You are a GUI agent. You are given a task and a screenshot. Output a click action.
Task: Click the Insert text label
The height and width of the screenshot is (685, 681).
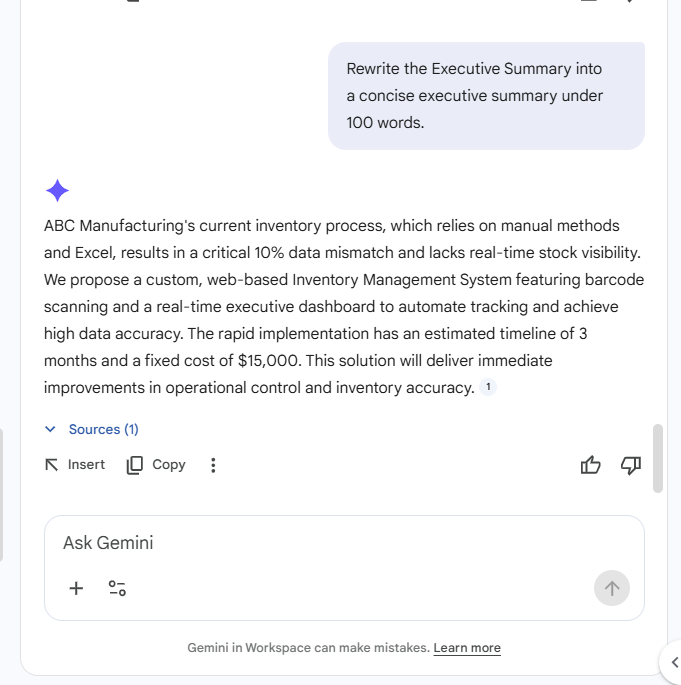click(x=86, y=465)
